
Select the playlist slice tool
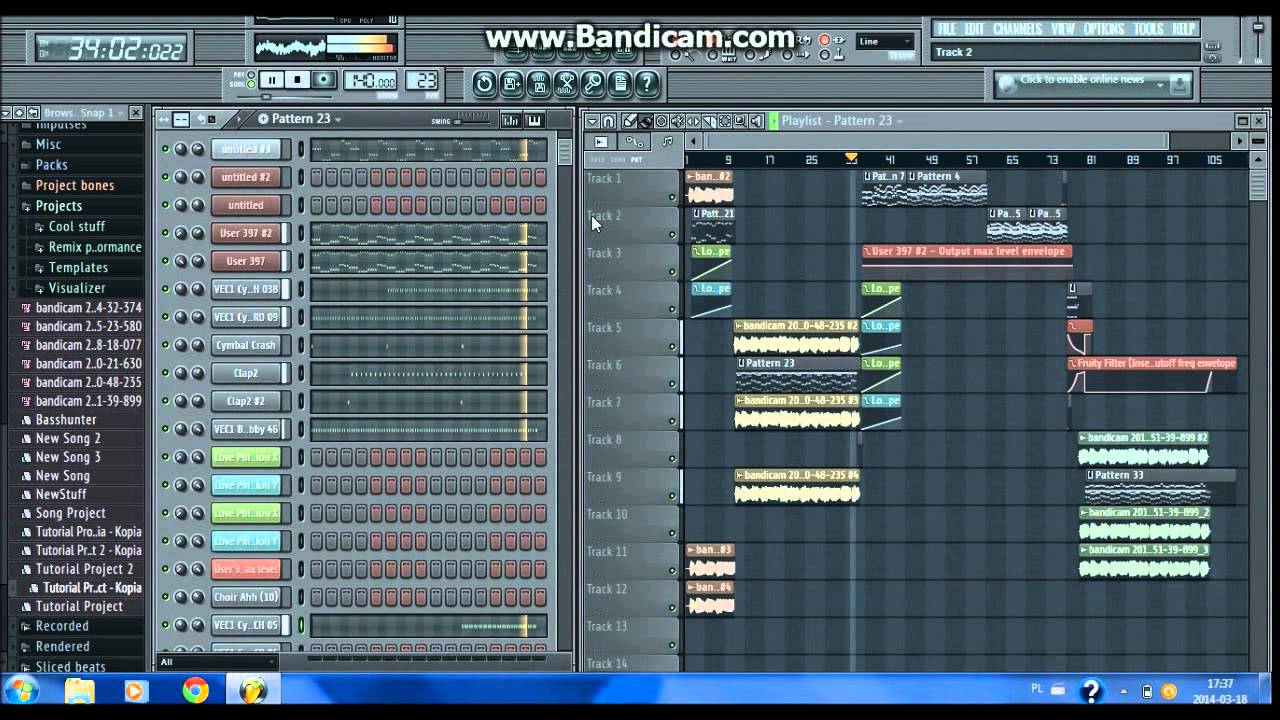709,121
